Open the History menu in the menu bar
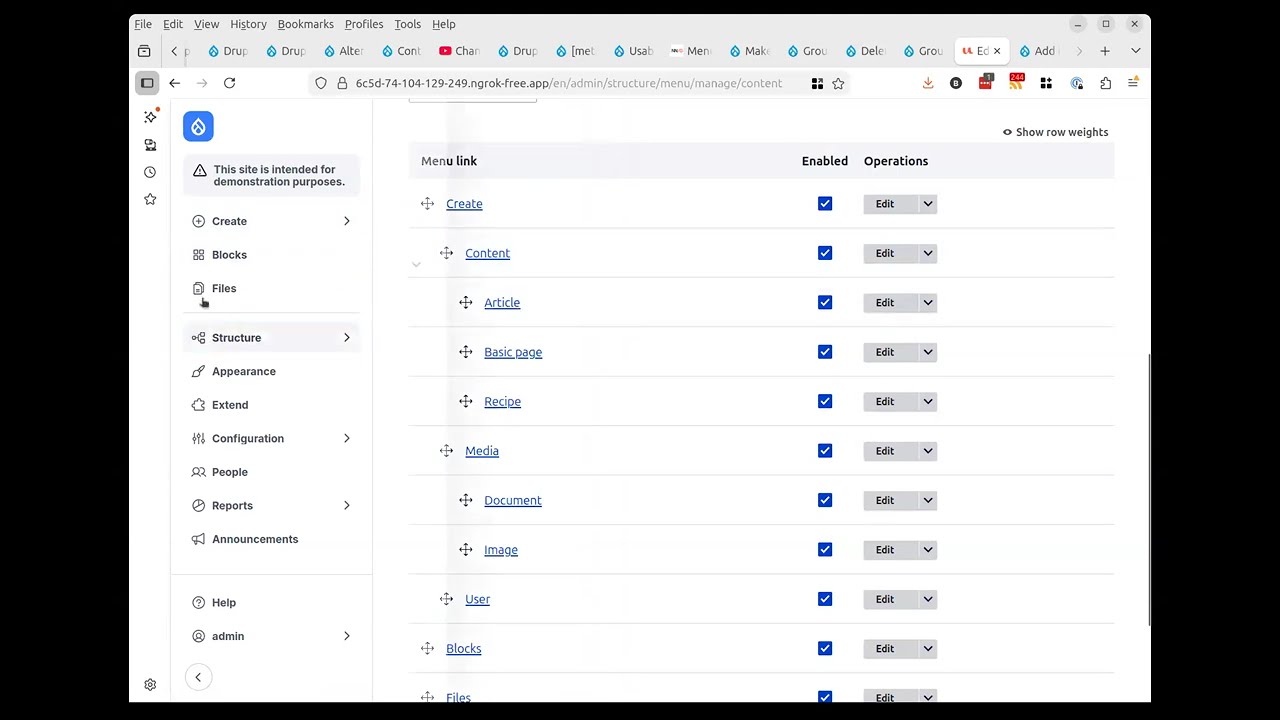 248,24
